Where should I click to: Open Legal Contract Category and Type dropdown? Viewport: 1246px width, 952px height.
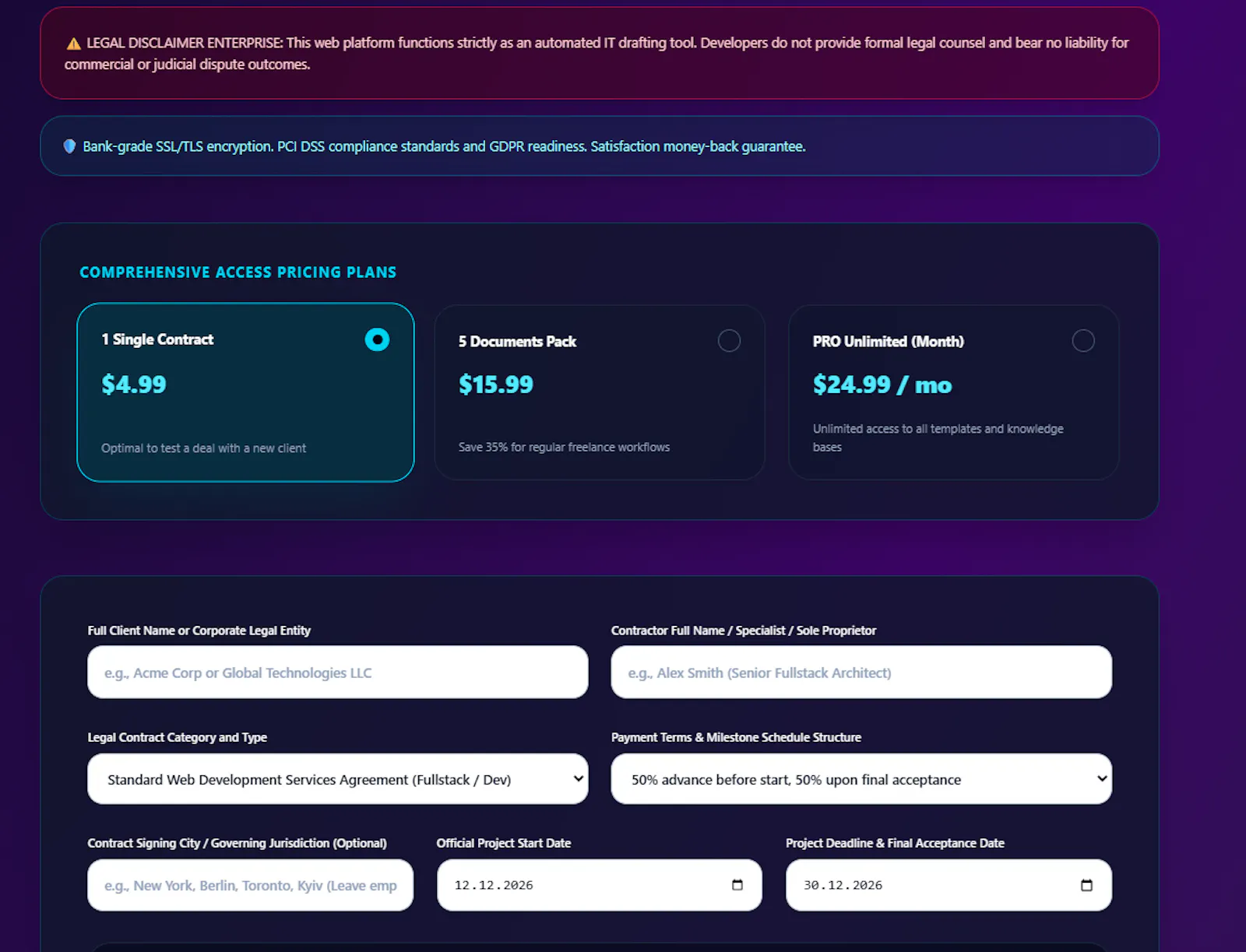tap(338, 779)
